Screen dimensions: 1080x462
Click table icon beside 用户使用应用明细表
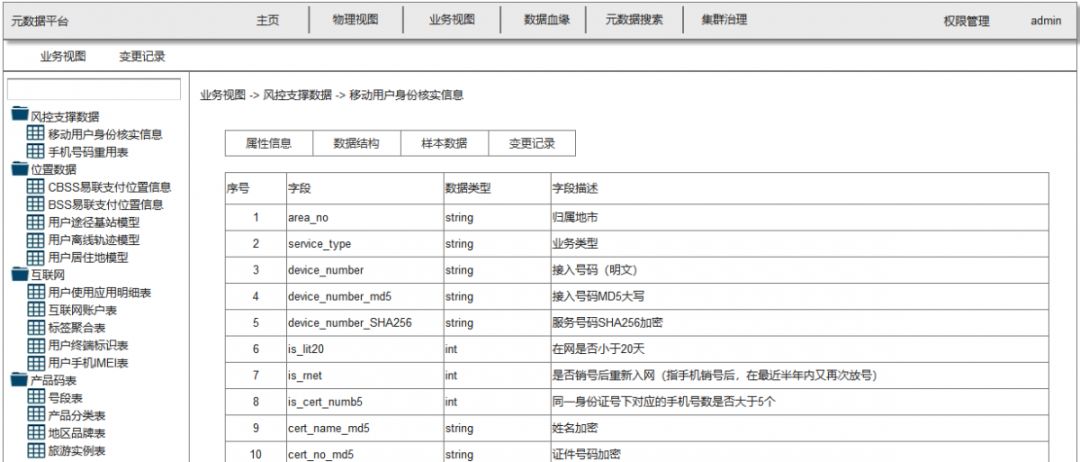[x=35, y=292]
